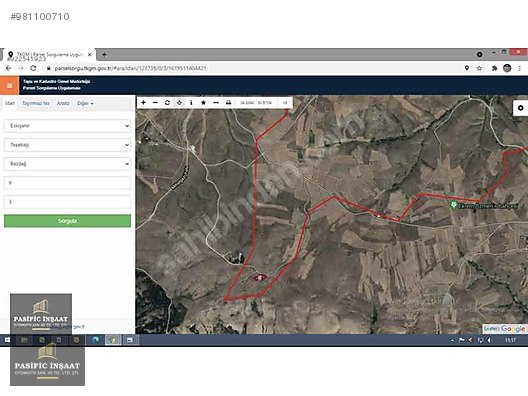The height and width of the screenshot is (396, 528).
Task: Open the Diğer dropdown menu
Action: tap(85, 103)
